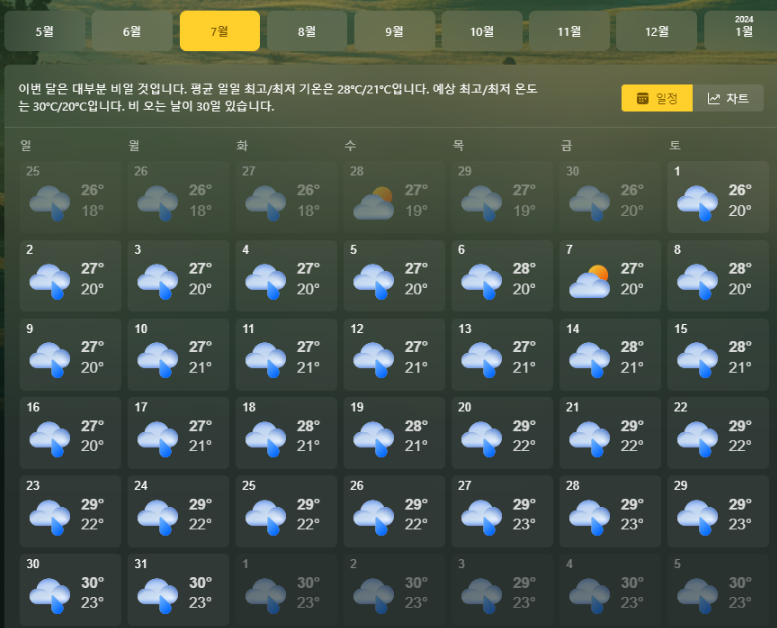Open the second-to-last row's 29 forecast card

(x=718, y=511)
